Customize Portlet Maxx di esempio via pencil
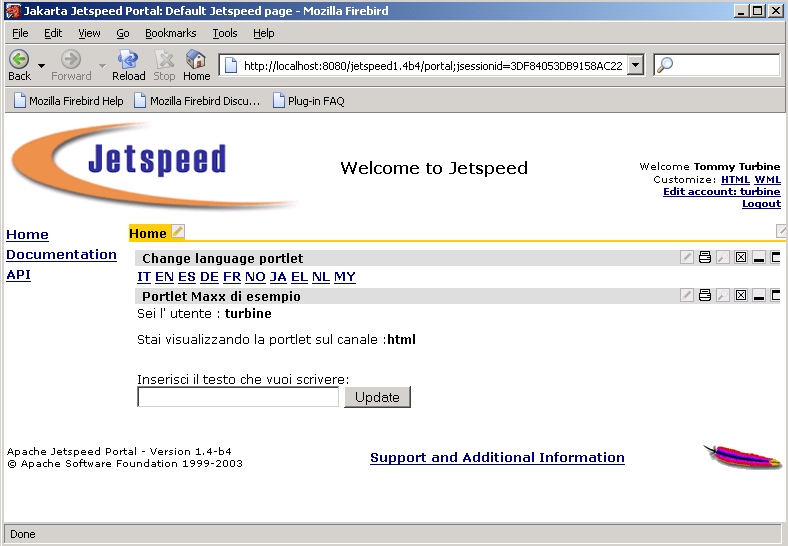Screen dimensions: 788x546 click(x=686, y=295)
